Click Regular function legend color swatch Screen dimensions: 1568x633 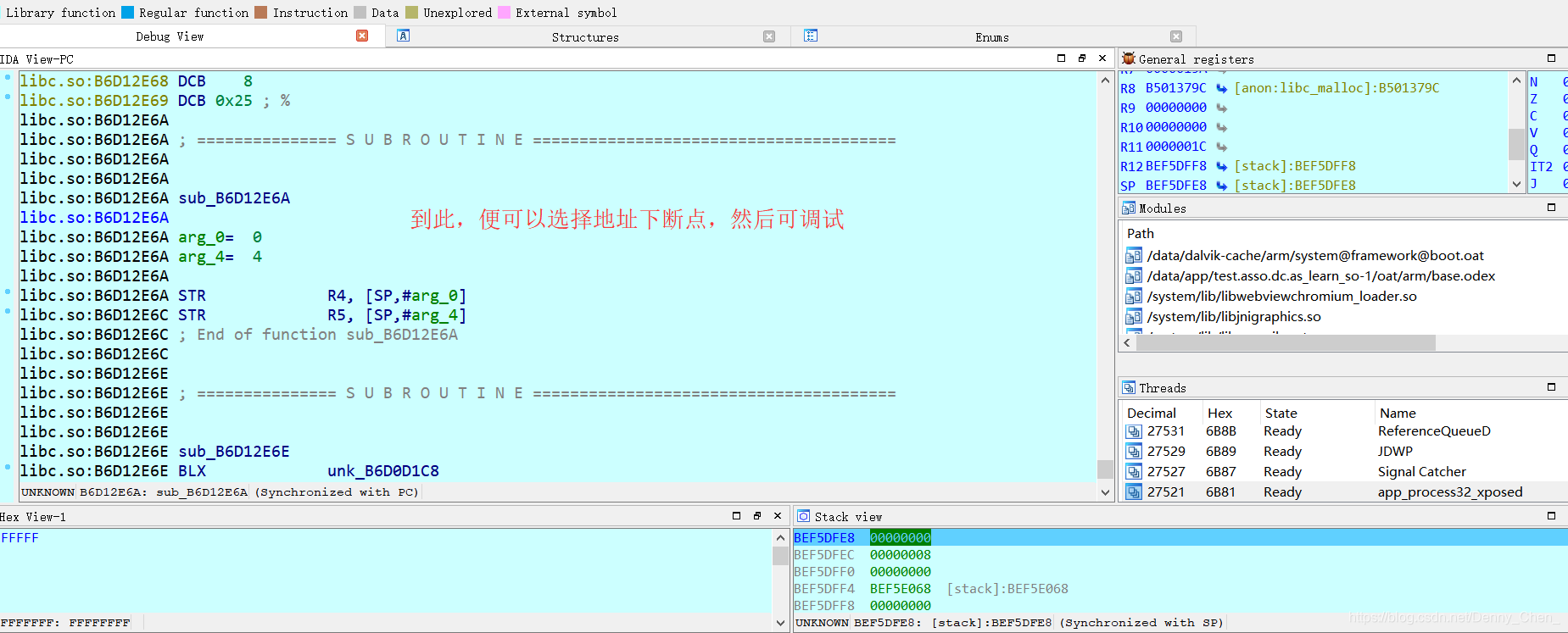click(x=127, y=12)
